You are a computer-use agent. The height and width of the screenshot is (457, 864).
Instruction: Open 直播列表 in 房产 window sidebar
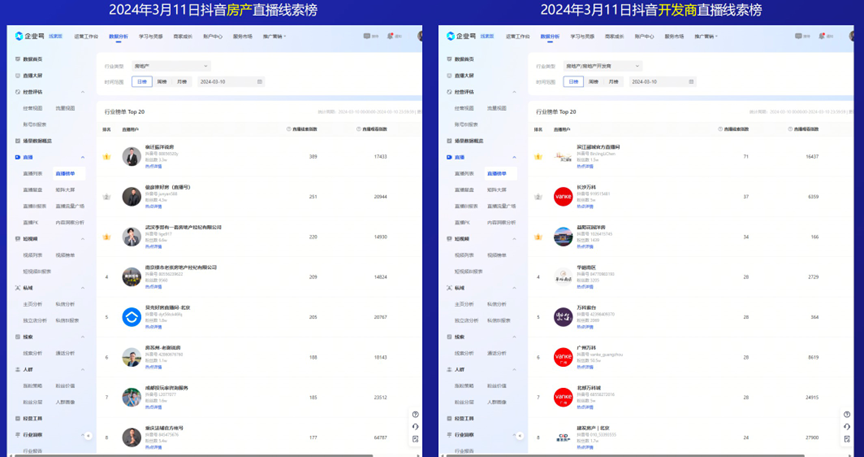[x=33, y=174]
